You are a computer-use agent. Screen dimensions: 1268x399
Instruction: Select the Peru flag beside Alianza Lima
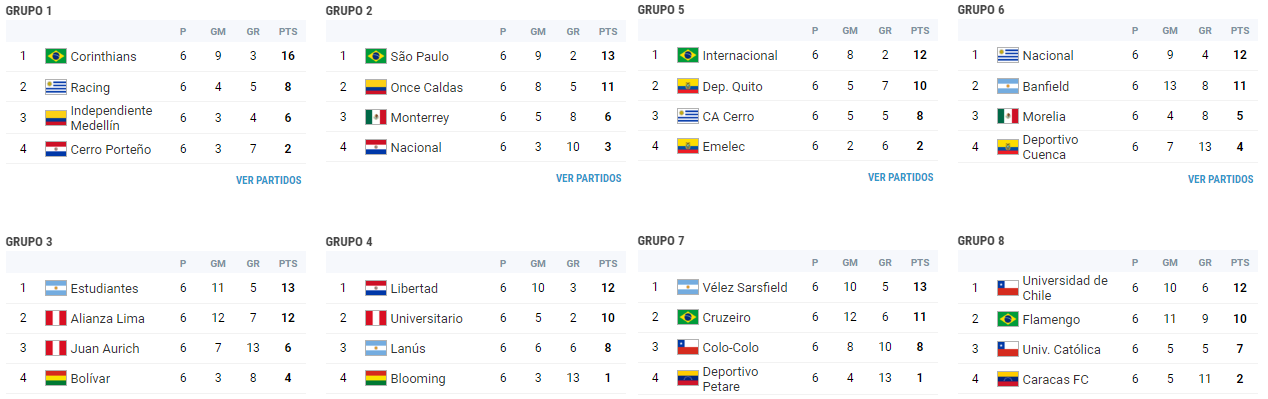(56, 318)
